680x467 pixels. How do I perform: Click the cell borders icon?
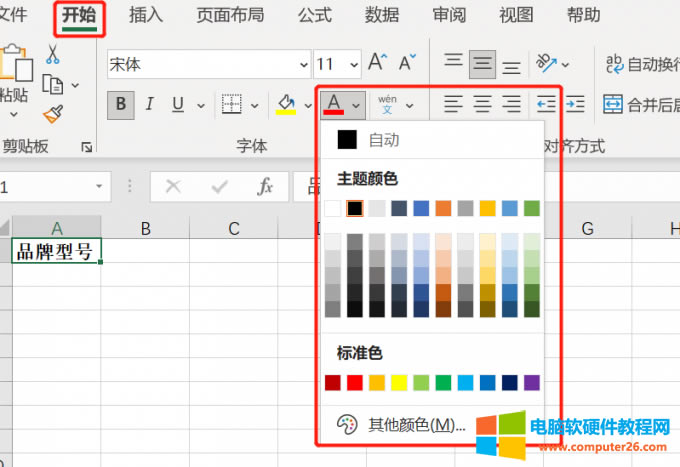[231, 104]
